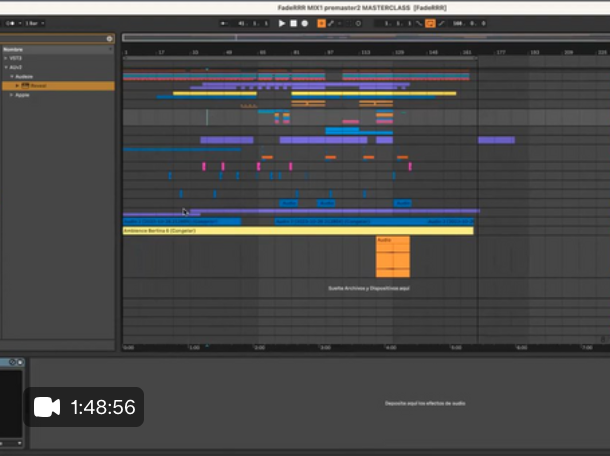Screen dimensions: 610x456
Task: Select the rightmost pink clip near bar 137
Action: 410,167
